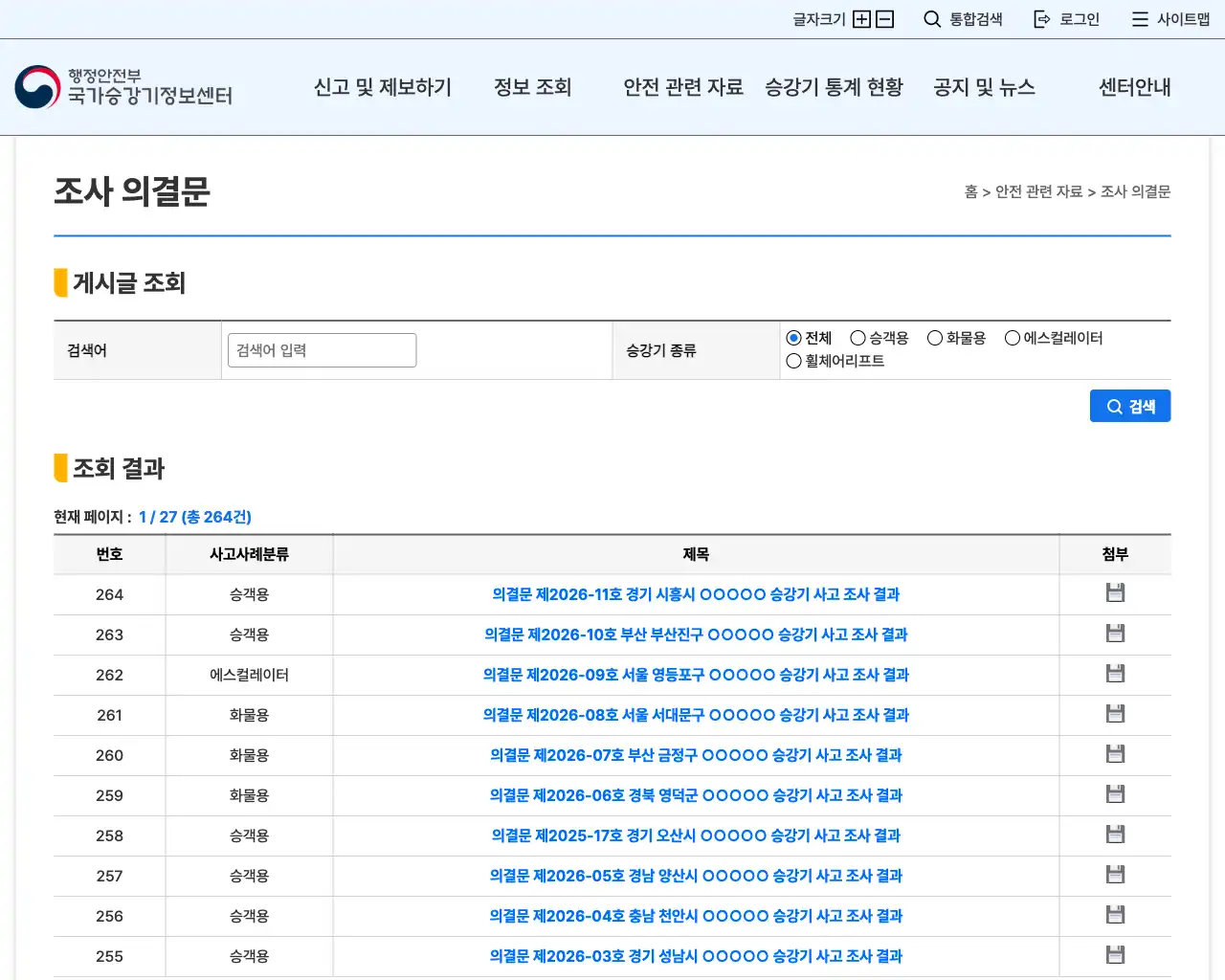Decrease font size with minus icon
This screenshot has width=1225, height=980.
tap(885, 19)
